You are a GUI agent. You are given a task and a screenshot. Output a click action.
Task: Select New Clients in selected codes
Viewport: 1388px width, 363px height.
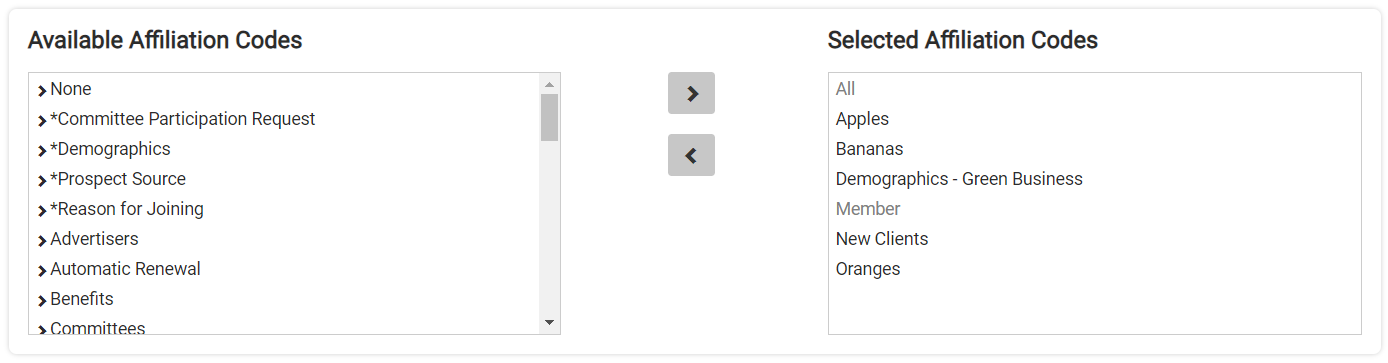tap(882, 239)
